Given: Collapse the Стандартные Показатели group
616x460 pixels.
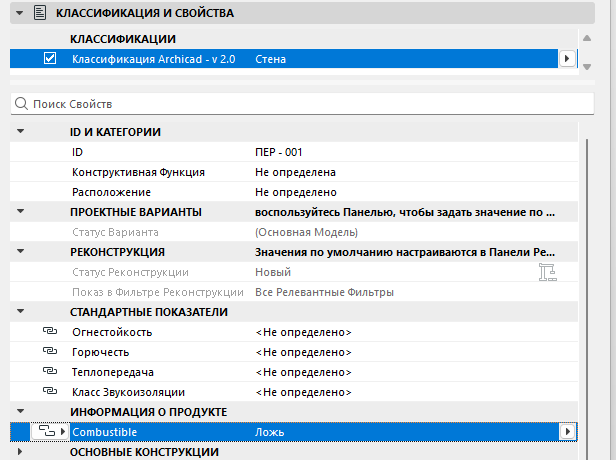Looking at the screenshot, I should pyautogui.click(x=20, y=312).
